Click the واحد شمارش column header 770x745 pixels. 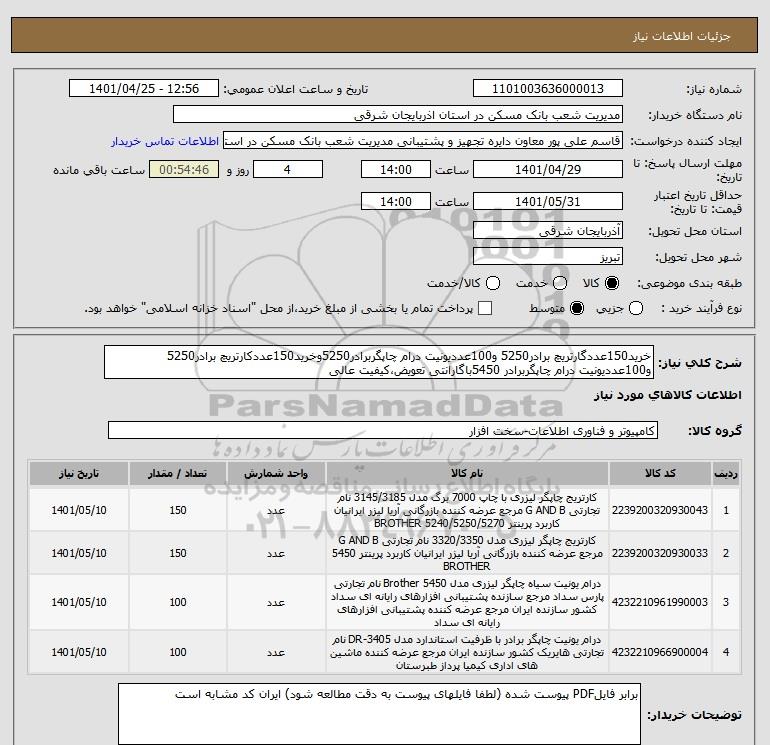(x=276, y=473)
